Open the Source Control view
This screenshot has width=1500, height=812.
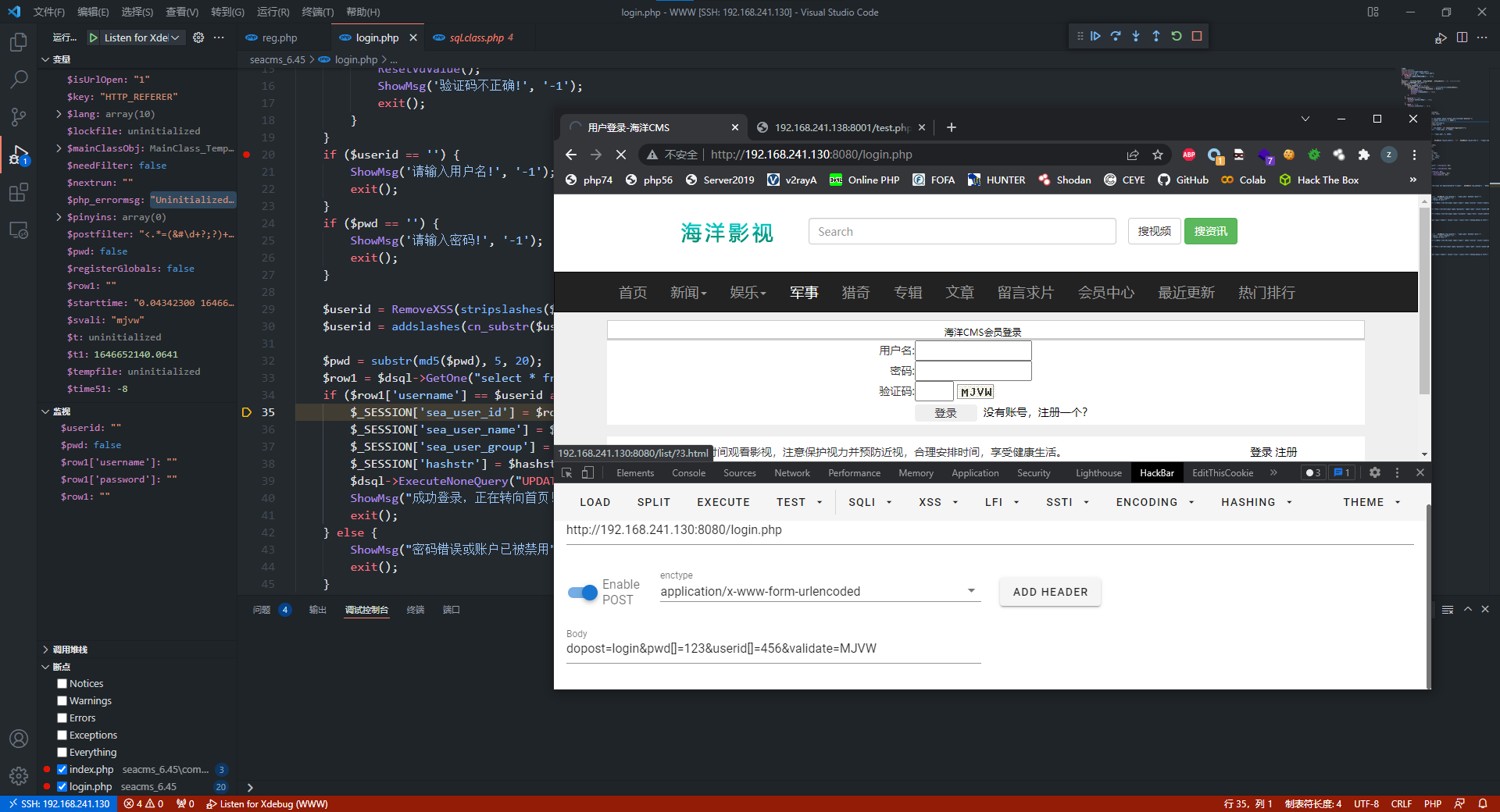[x=19, y=117]
